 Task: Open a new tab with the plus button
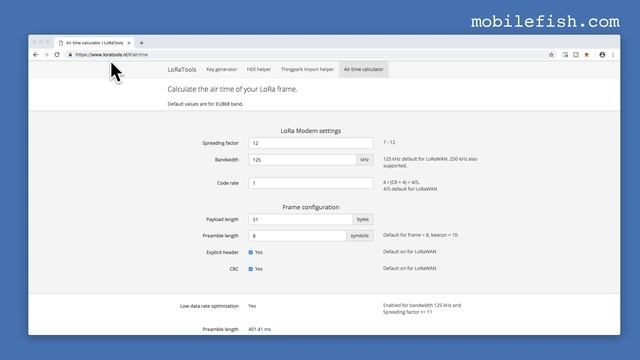(142, 43)
